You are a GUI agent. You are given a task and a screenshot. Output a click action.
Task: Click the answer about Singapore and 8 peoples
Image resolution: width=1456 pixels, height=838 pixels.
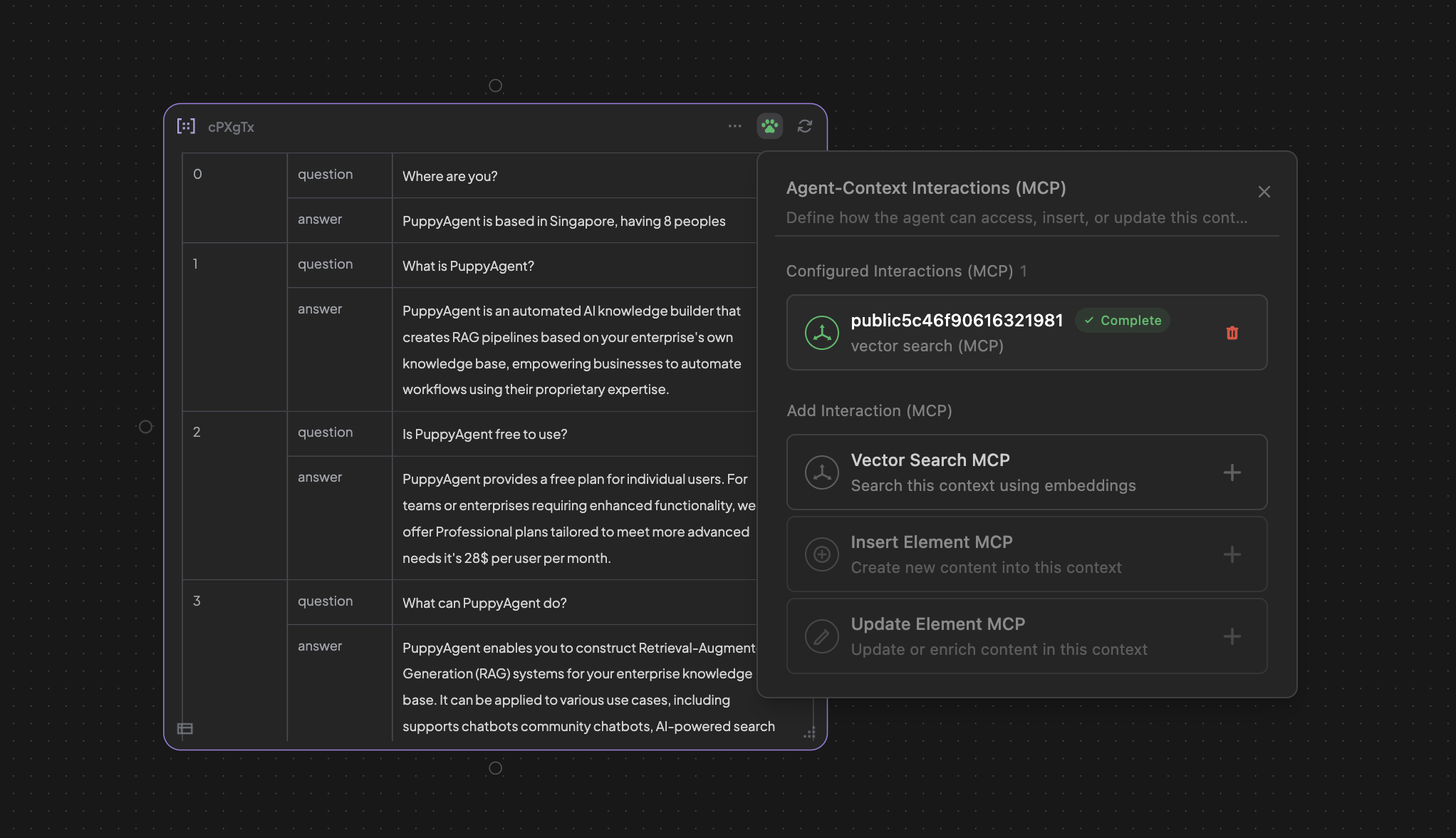pos(564,221)
